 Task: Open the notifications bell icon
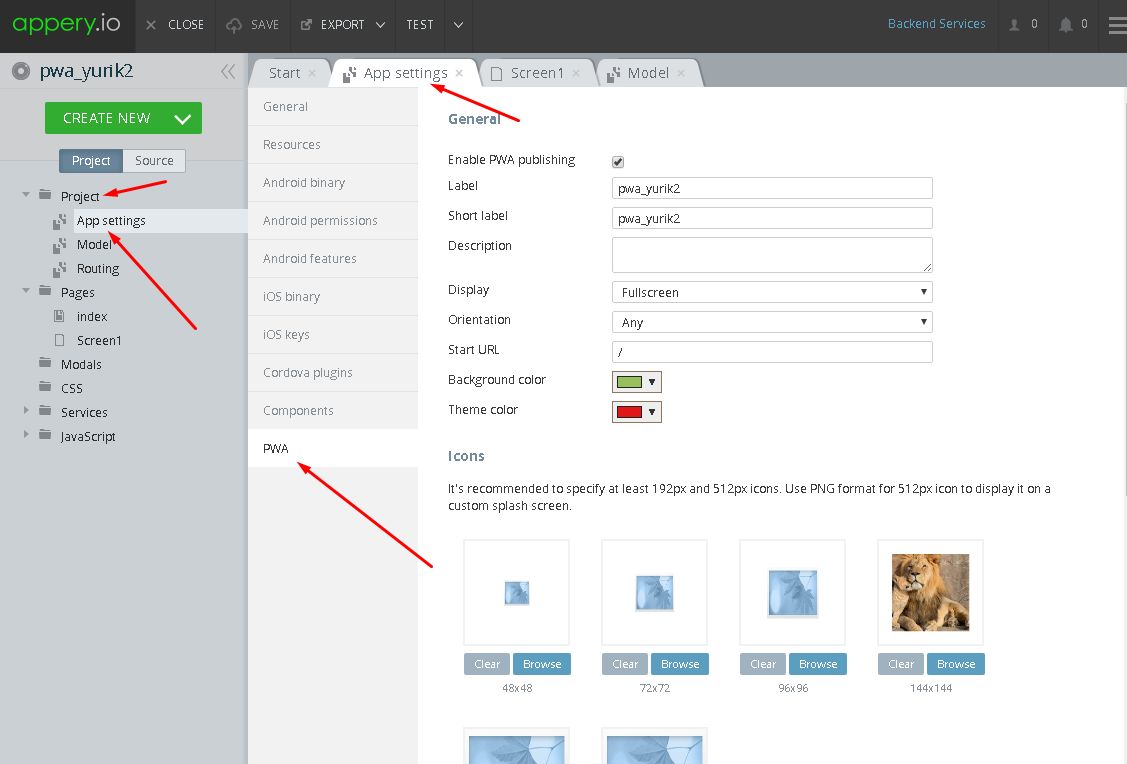1066,24
